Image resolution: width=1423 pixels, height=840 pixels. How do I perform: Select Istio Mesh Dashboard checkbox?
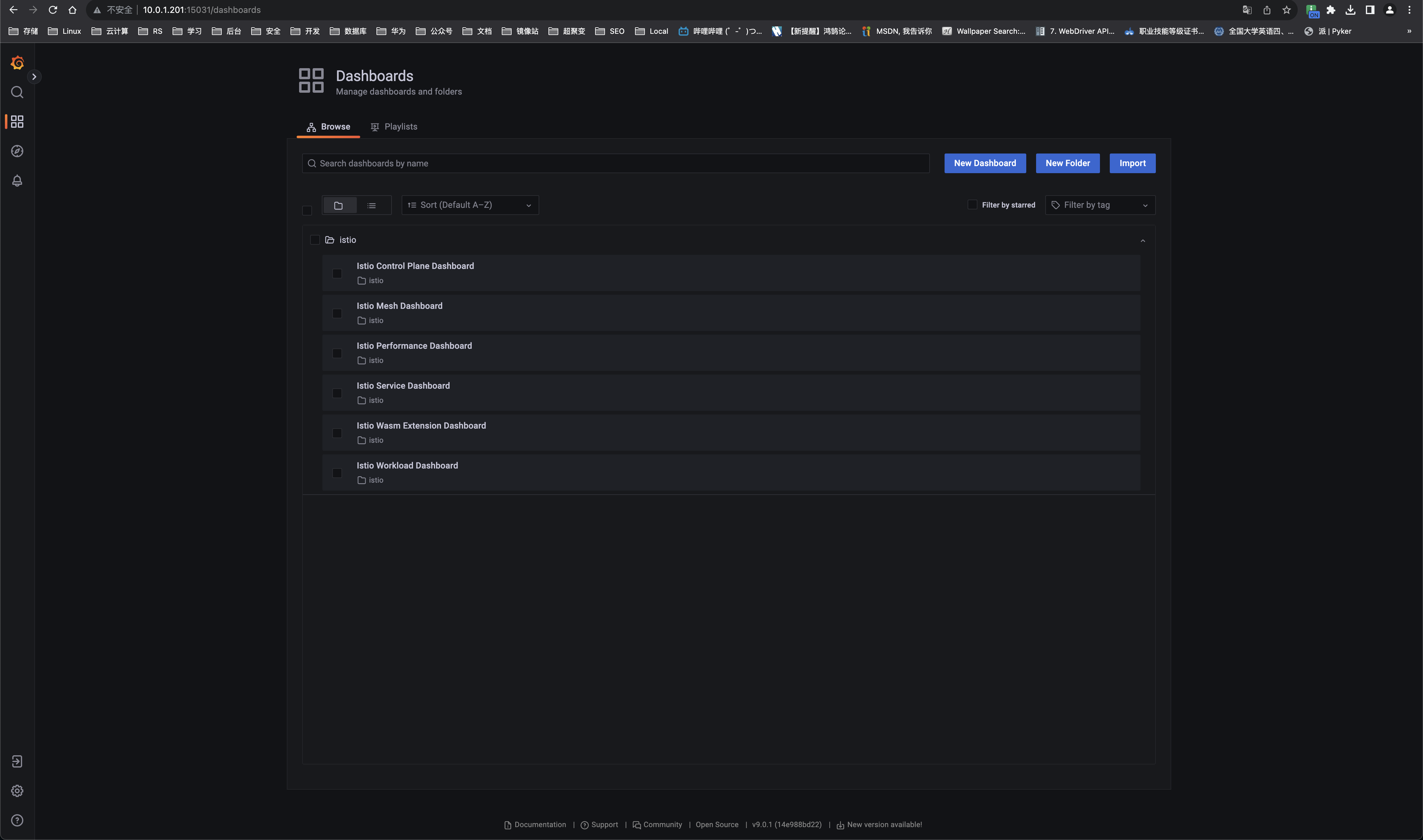tap(337, 313)
